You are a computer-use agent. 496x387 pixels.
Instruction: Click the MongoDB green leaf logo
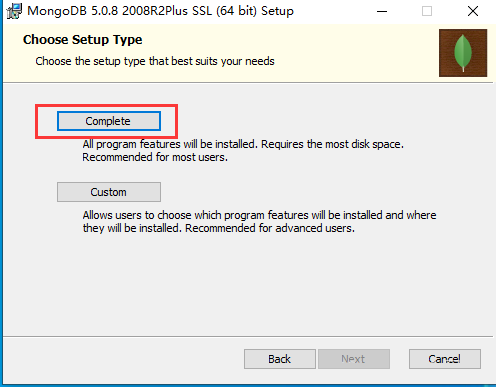click(x=463, y=53)
